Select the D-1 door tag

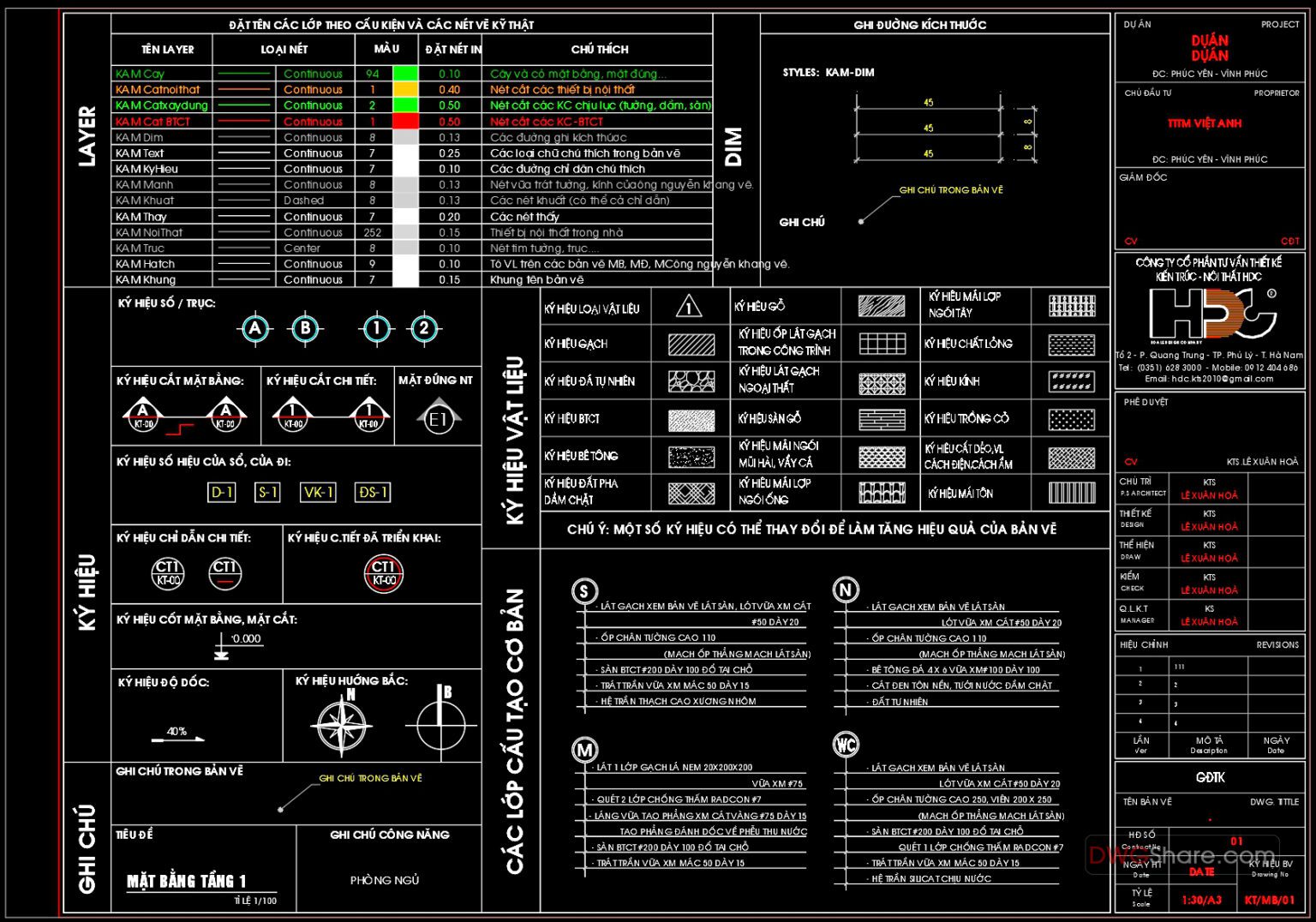point(222,492)
